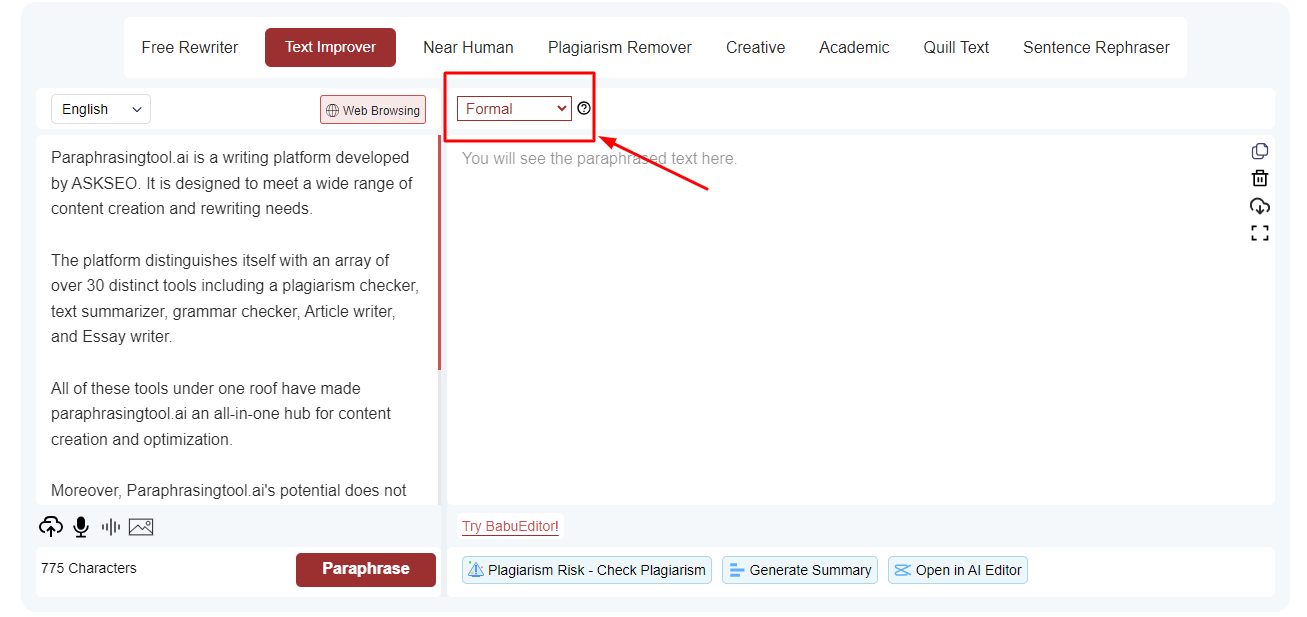Open the Formal tone dropdown
This screenshot has height=617, width=1307.
tap(514, 108)
